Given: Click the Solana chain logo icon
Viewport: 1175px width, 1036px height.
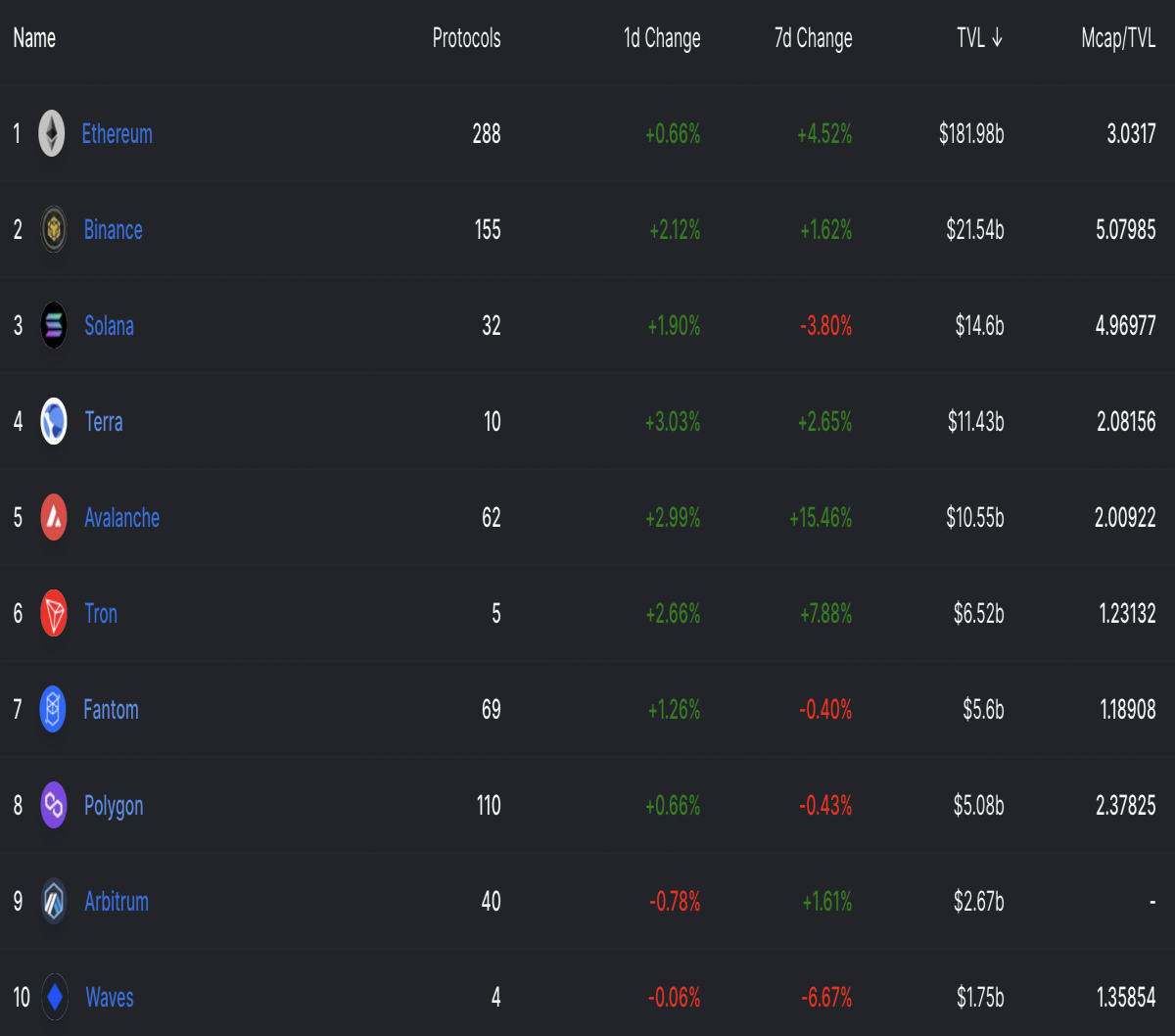Looking at the screenshot, I should [54, 325].
